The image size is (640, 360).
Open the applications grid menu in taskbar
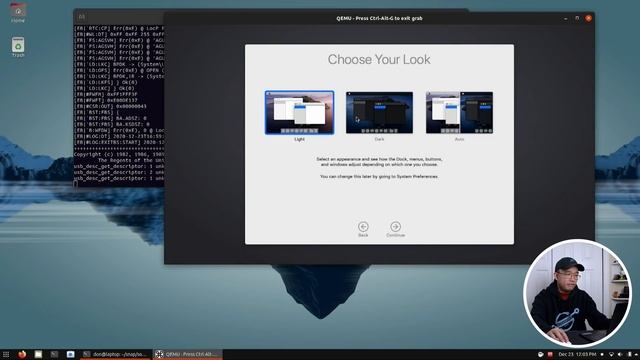pyautogui.click(x=6, y=354)
